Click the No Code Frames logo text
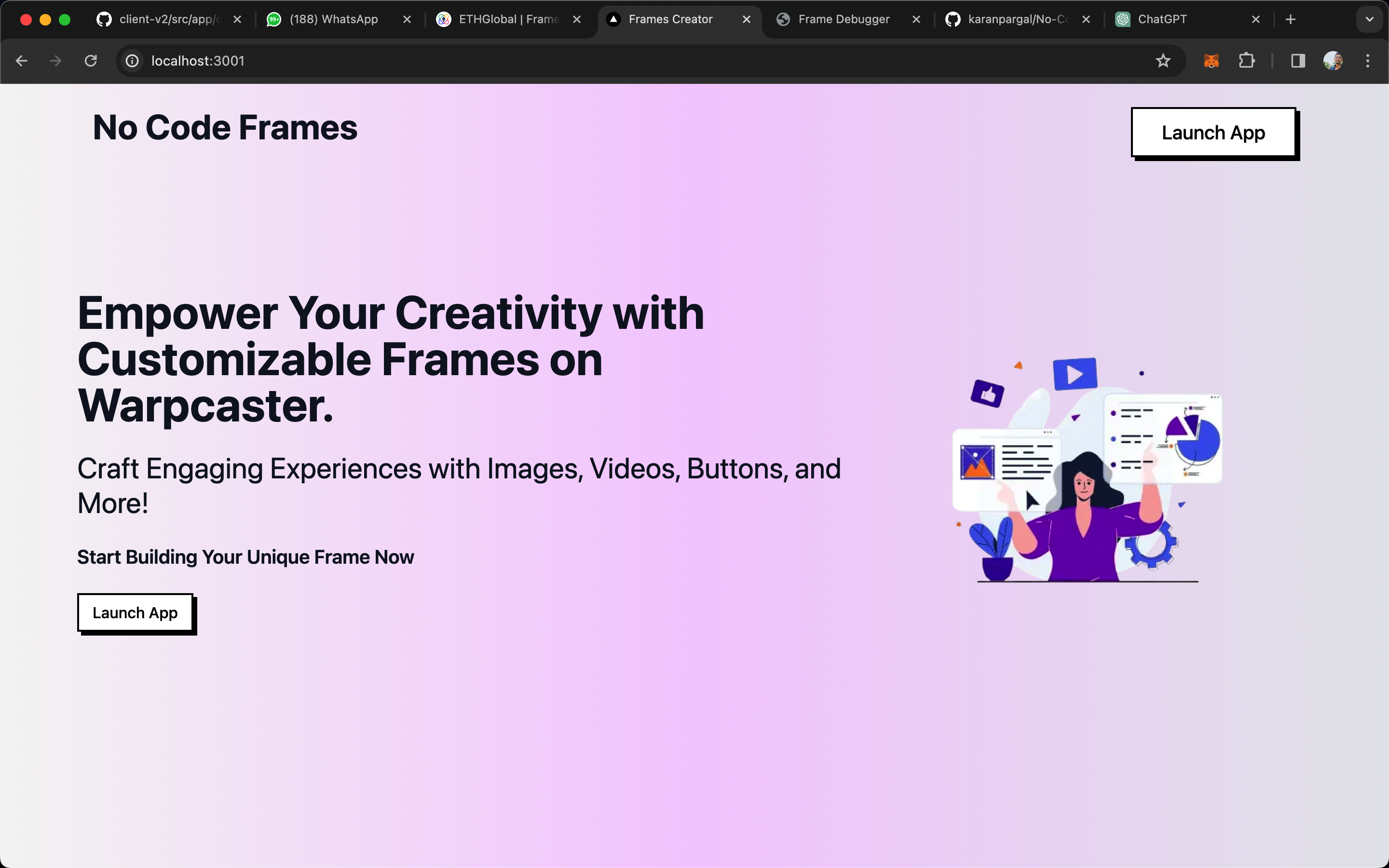1389x868 pixels. (224, 126)
